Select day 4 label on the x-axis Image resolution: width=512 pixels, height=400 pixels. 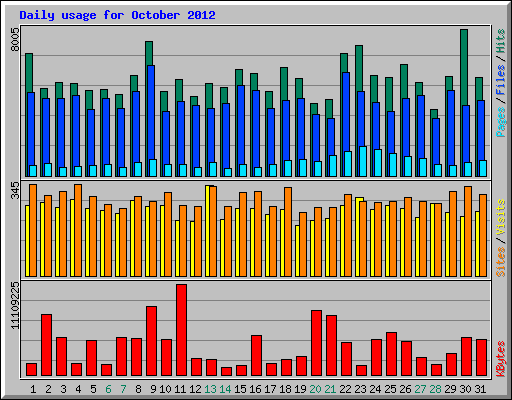(x=78, y=389)
